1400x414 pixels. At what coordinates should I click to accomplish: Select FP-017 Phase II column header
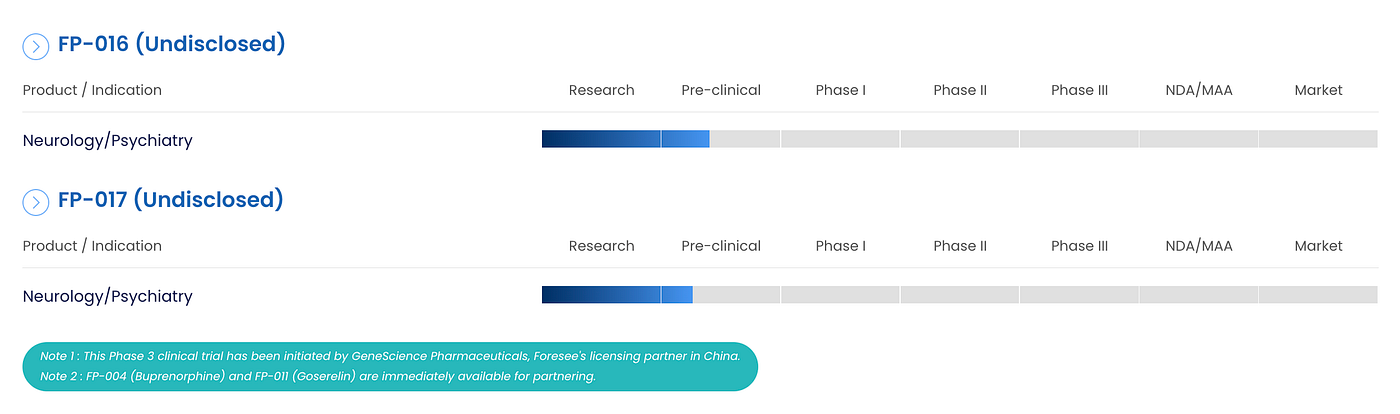pos(960,246)
